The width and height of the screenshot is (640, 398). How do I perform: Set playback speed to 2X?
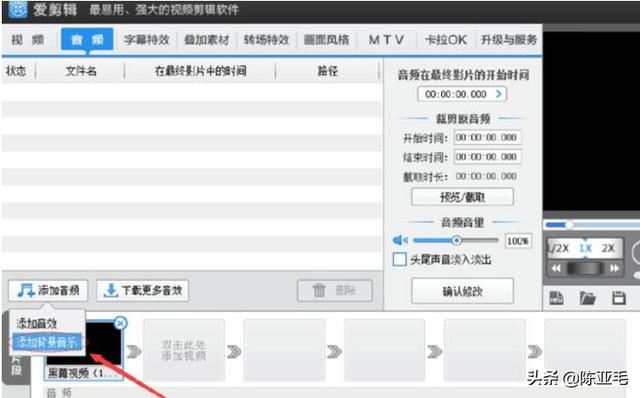point(608,248)
